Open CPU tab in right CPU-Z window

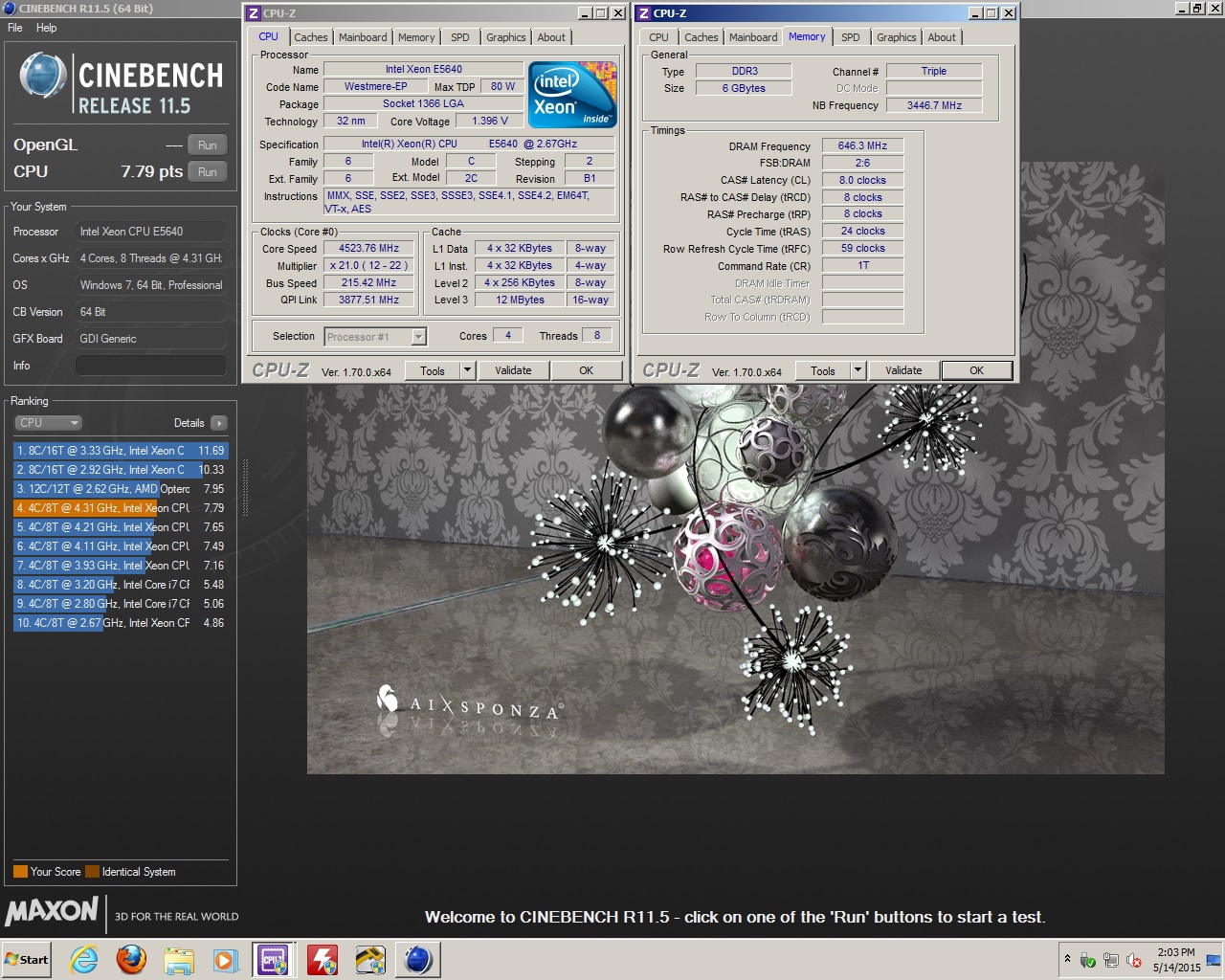[x=658, y=37]
